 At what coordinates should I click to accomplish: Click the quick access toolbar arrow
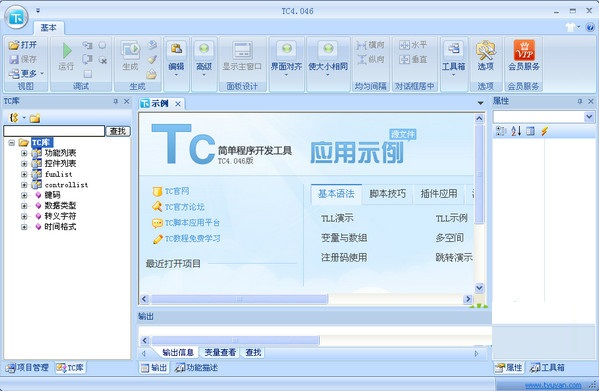[x=38, y=11]
